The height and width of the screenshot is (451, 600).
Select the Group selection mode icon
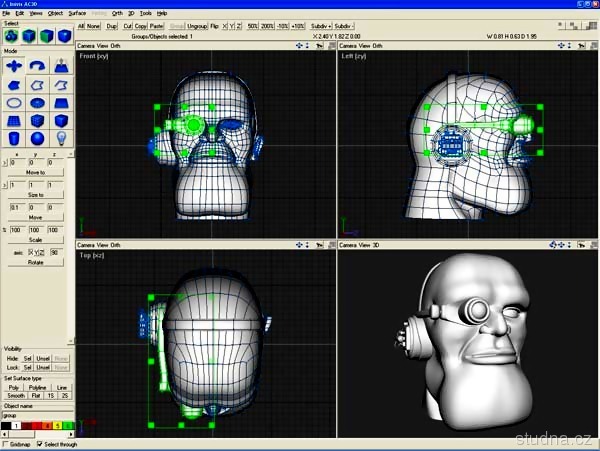pos(12,37)
